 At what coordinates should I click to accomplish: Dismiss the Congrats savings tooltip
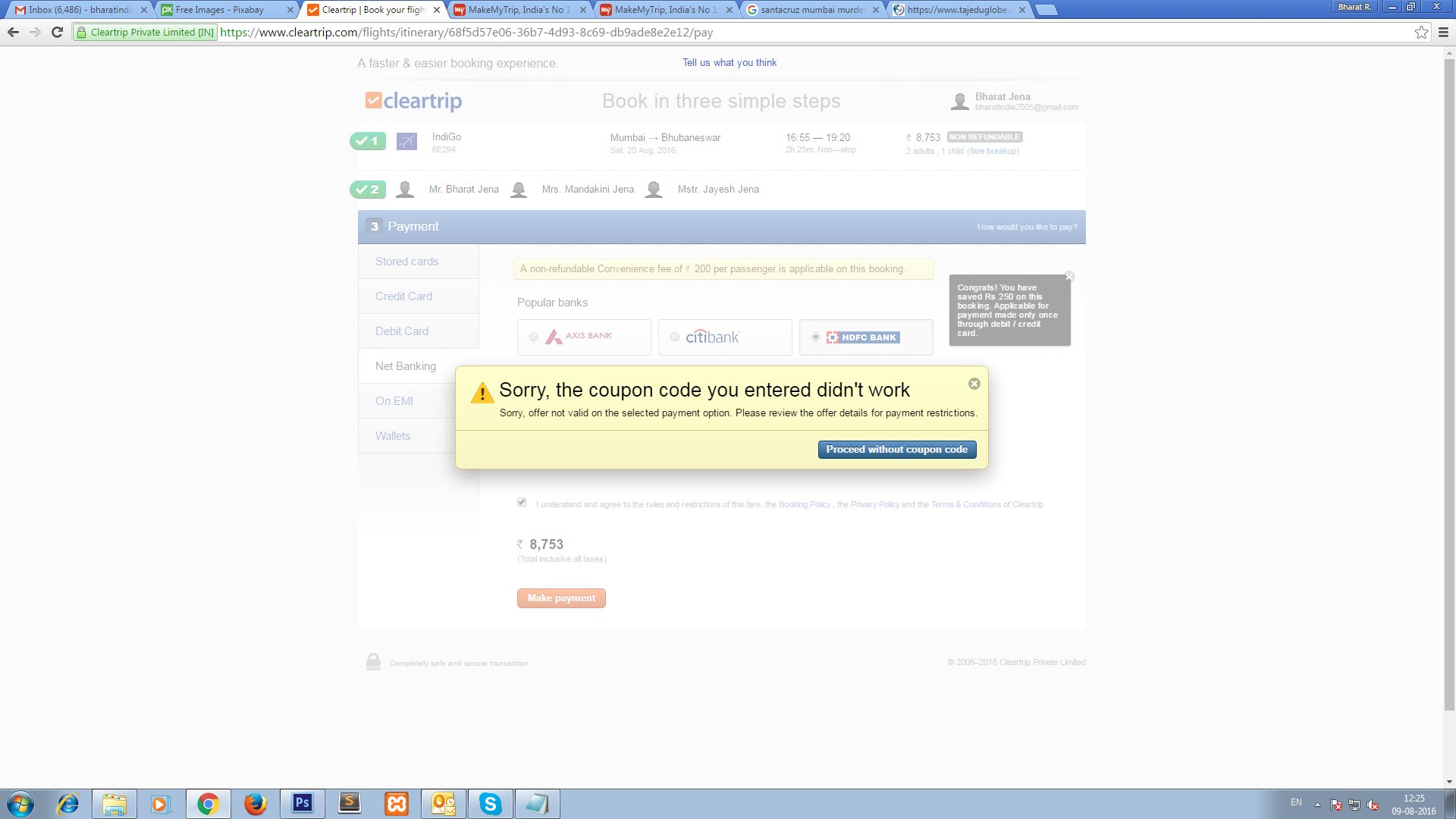[1069, 277]
